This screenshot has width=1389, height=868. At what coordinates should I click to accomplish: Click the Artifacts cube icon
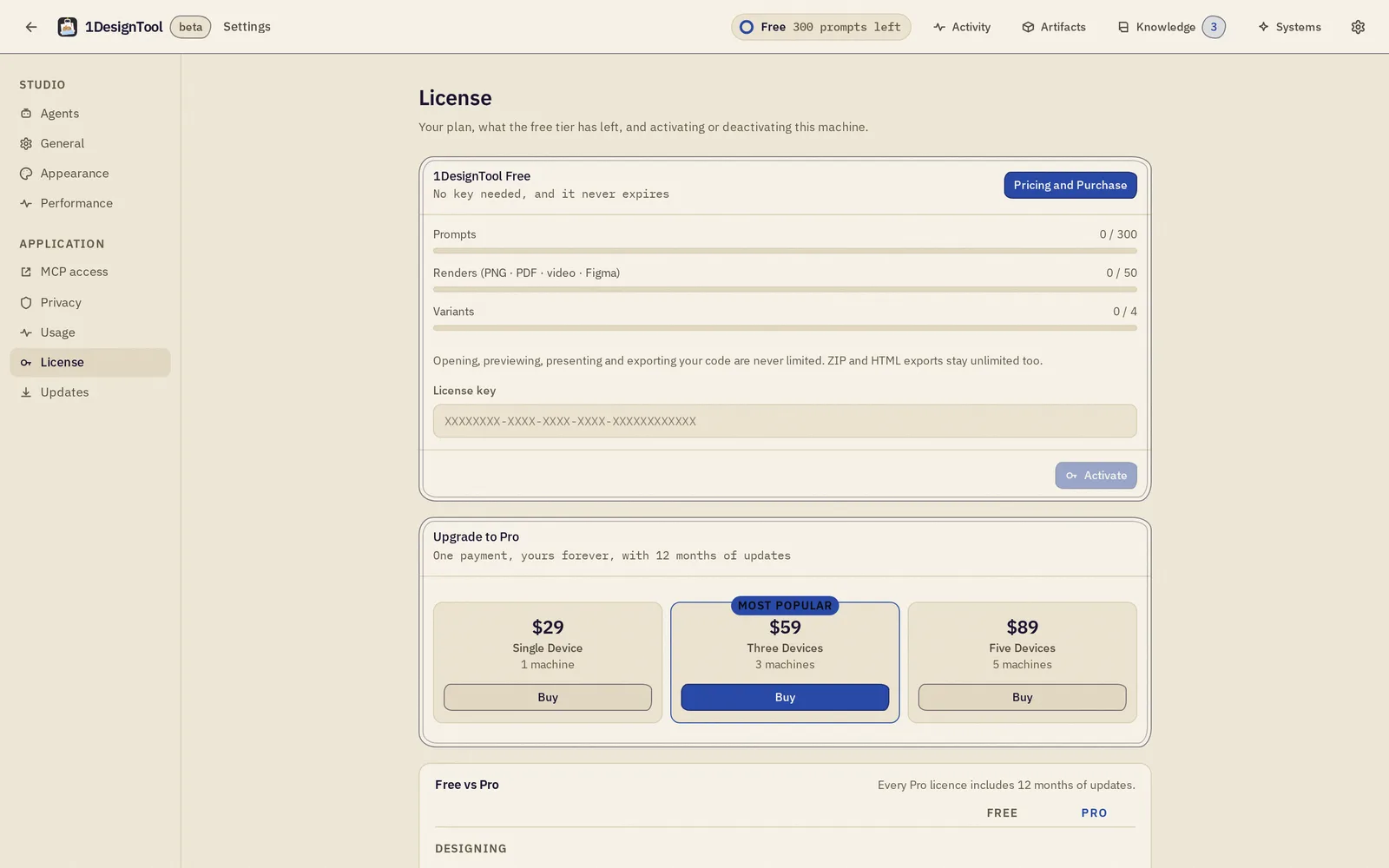click(x=1028, y=27)
